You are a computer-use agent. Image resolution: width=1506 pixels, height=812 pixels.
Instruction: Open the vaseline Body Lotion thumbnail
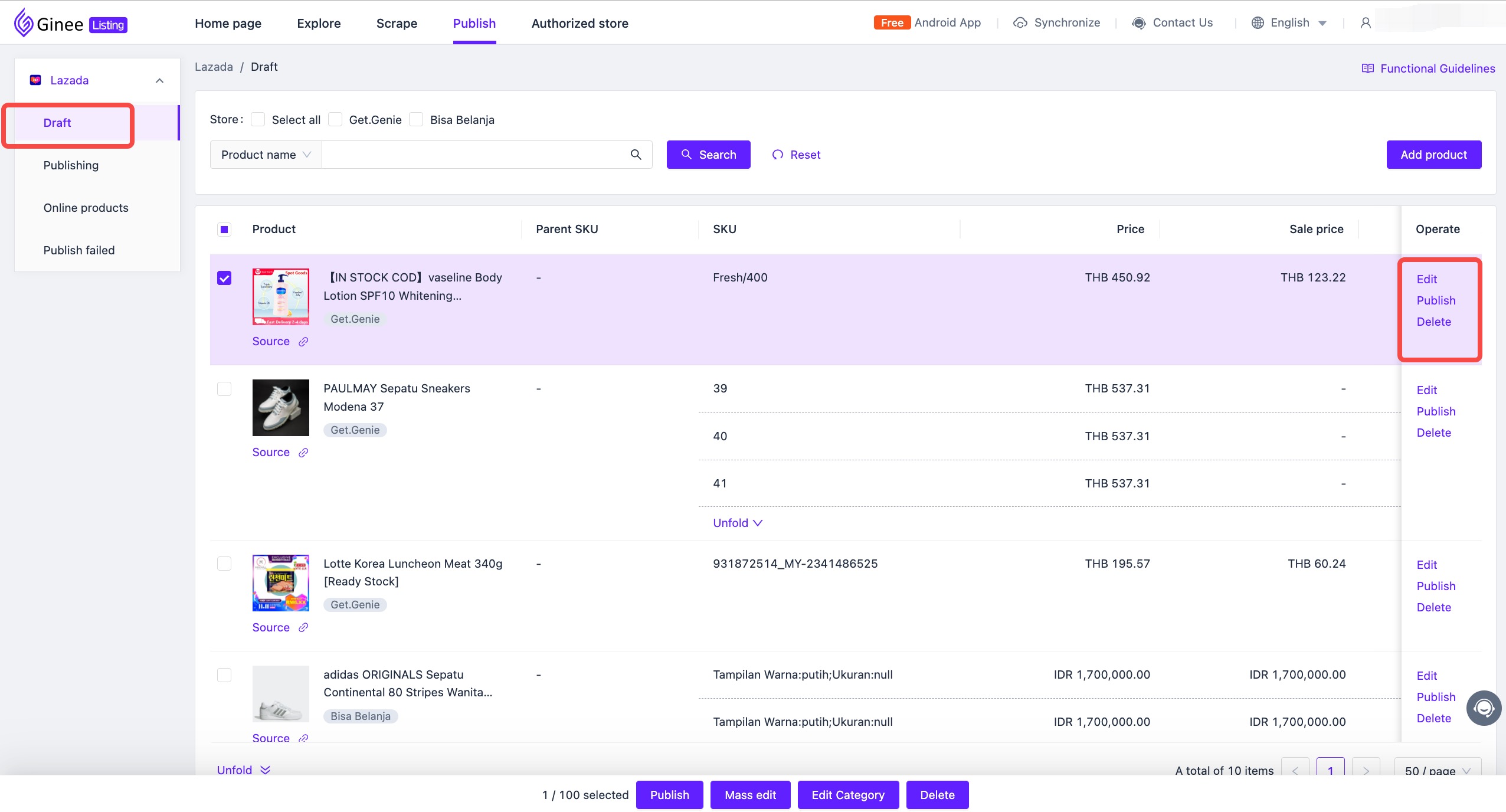(281, 297)
